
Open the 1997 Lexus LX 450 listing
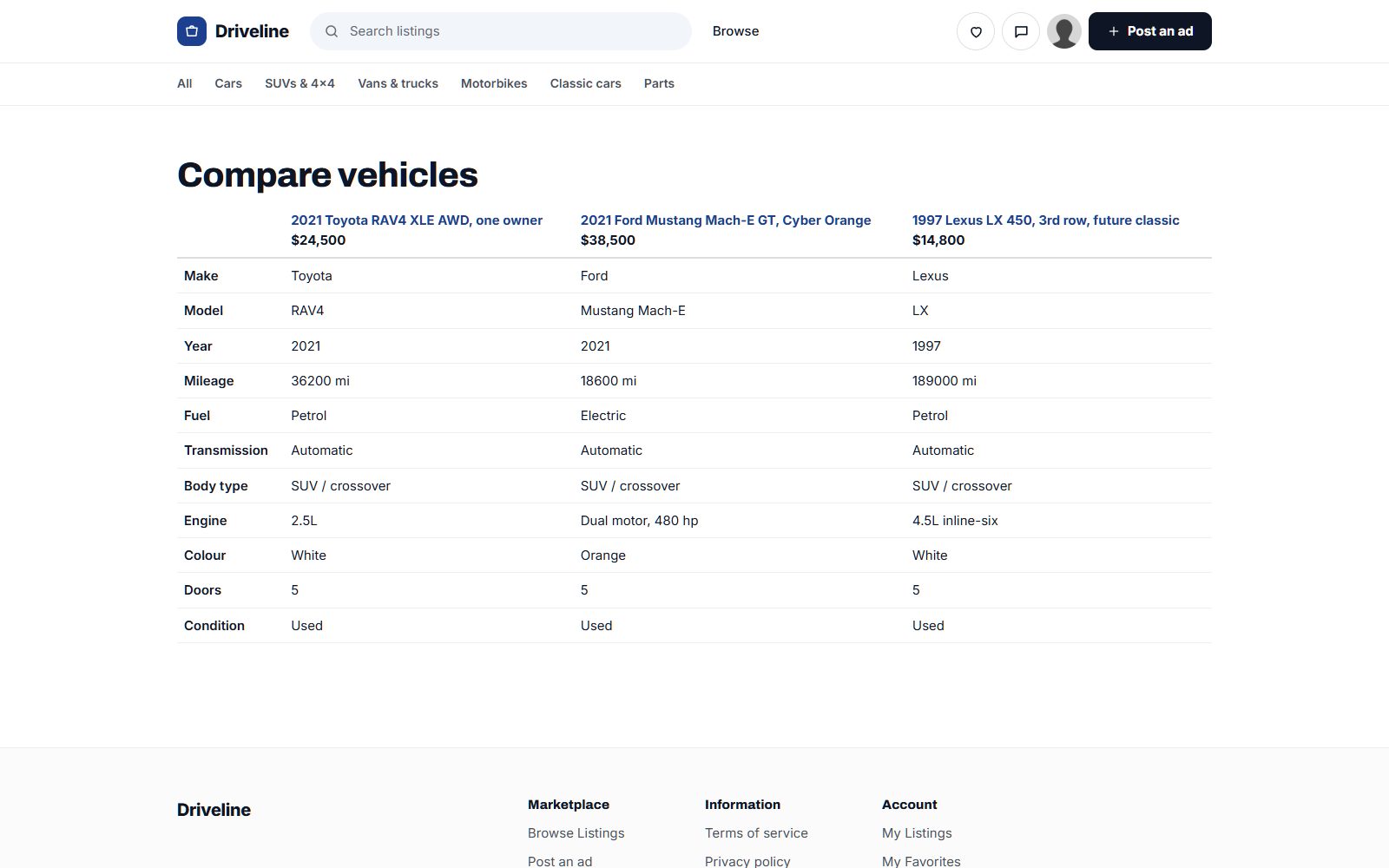1046,220
